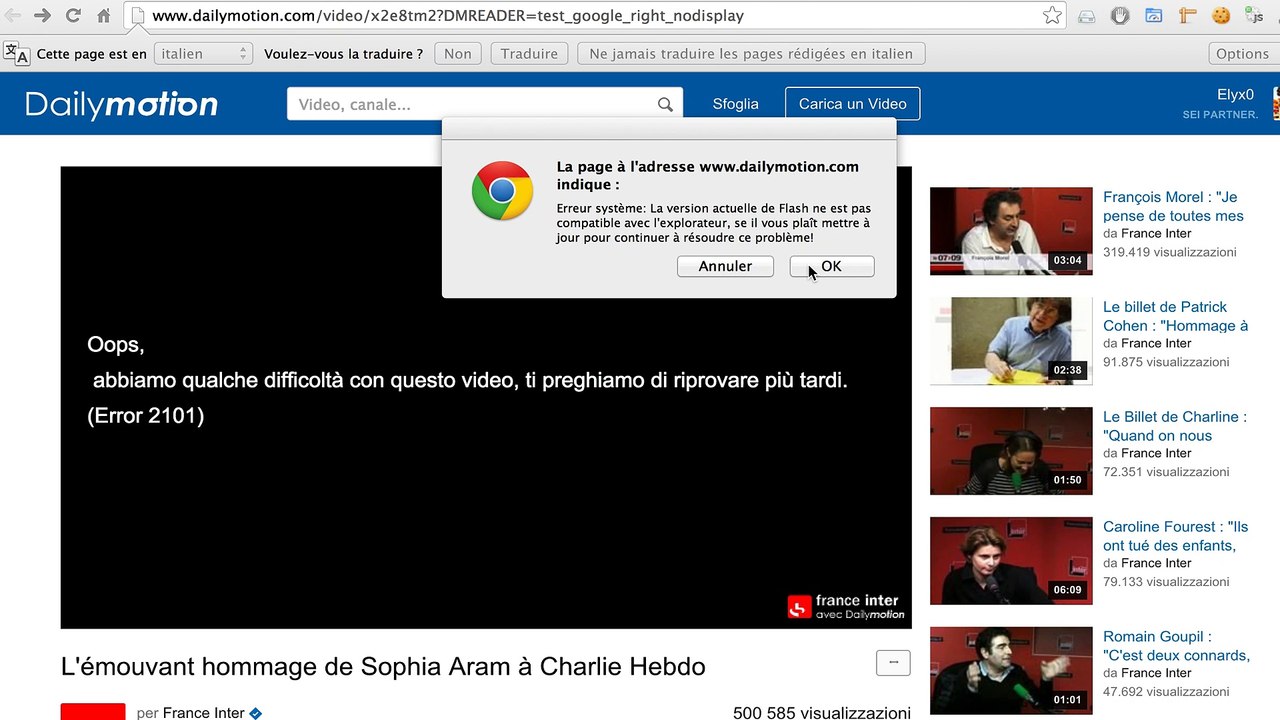Open the Patrick Cohen video thumbnail
Screen dimensions: 1280x720
(x=1011, y=341)
